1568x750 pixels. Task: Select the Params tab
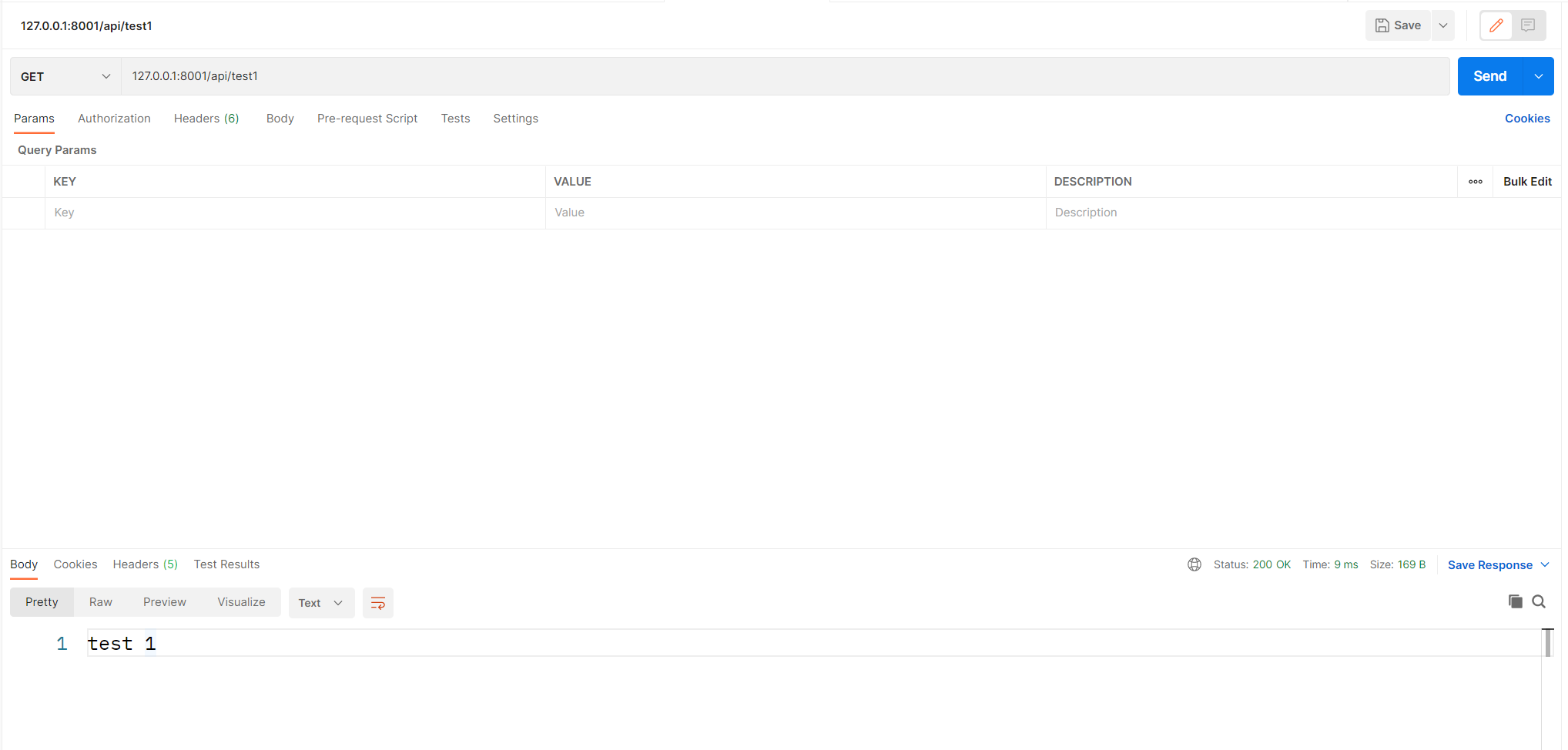[34, 119]
